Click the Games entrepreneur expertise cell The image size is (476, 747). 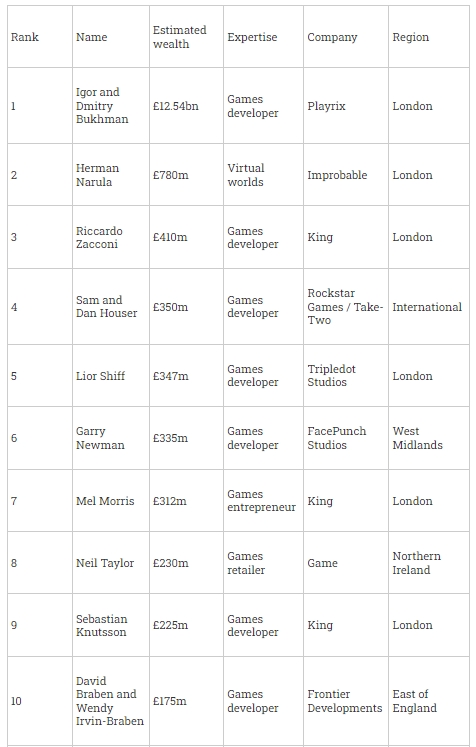point(263,500)
